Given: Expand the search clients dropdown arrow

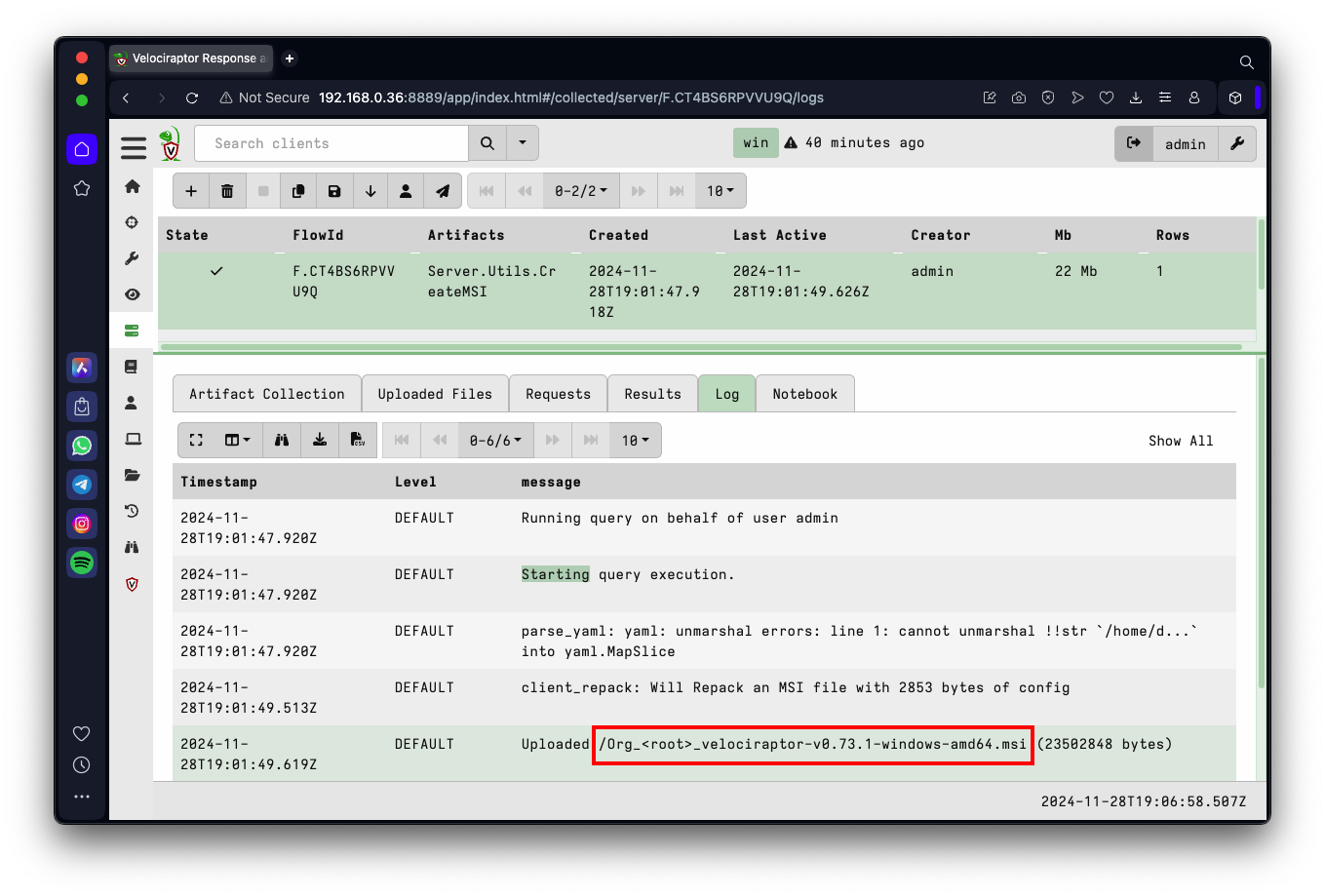Looking at the screenshot, I should [523, 143].
